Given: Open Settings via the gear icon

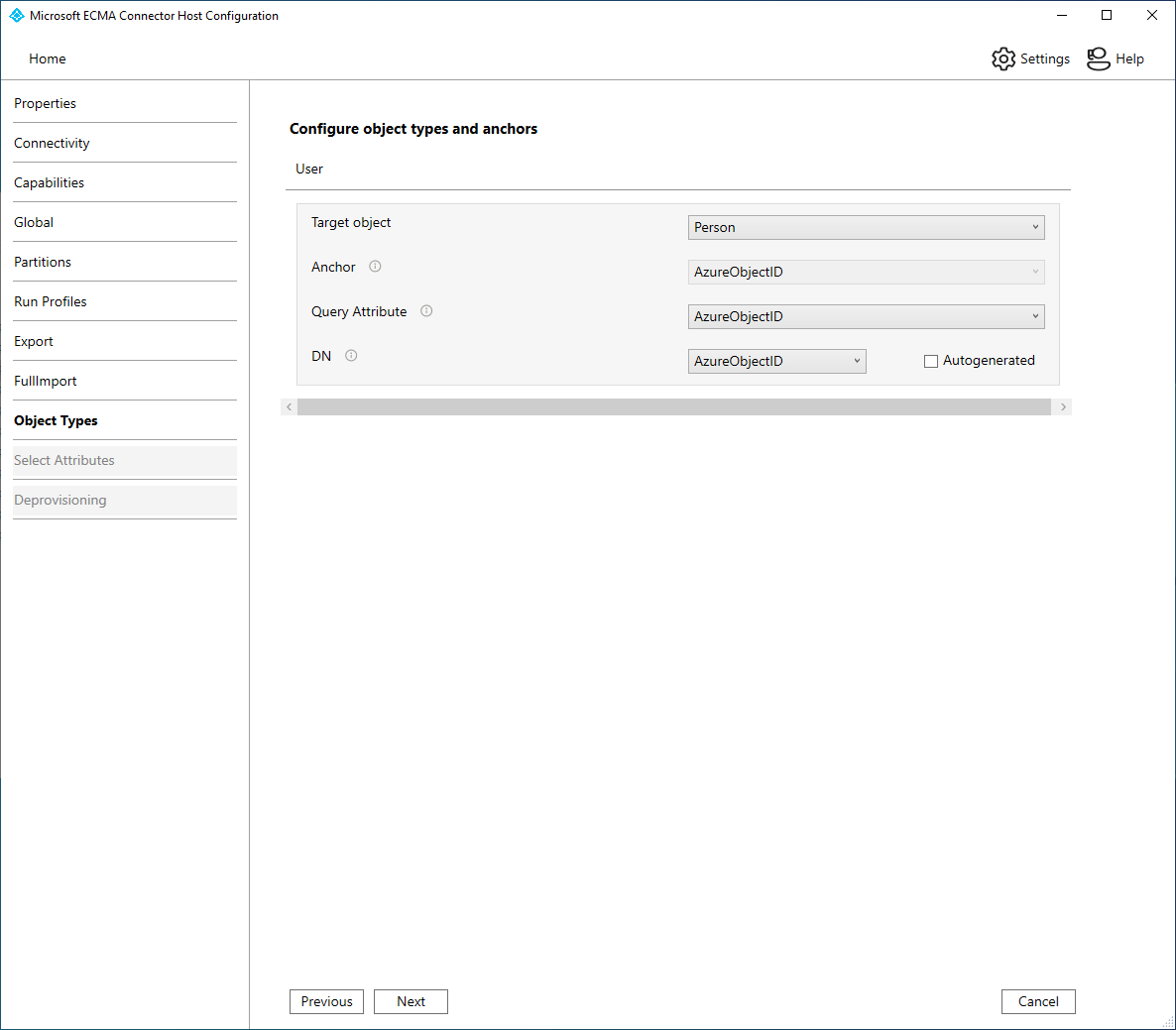Looking at the screenshot, I should click(1002, 58).
